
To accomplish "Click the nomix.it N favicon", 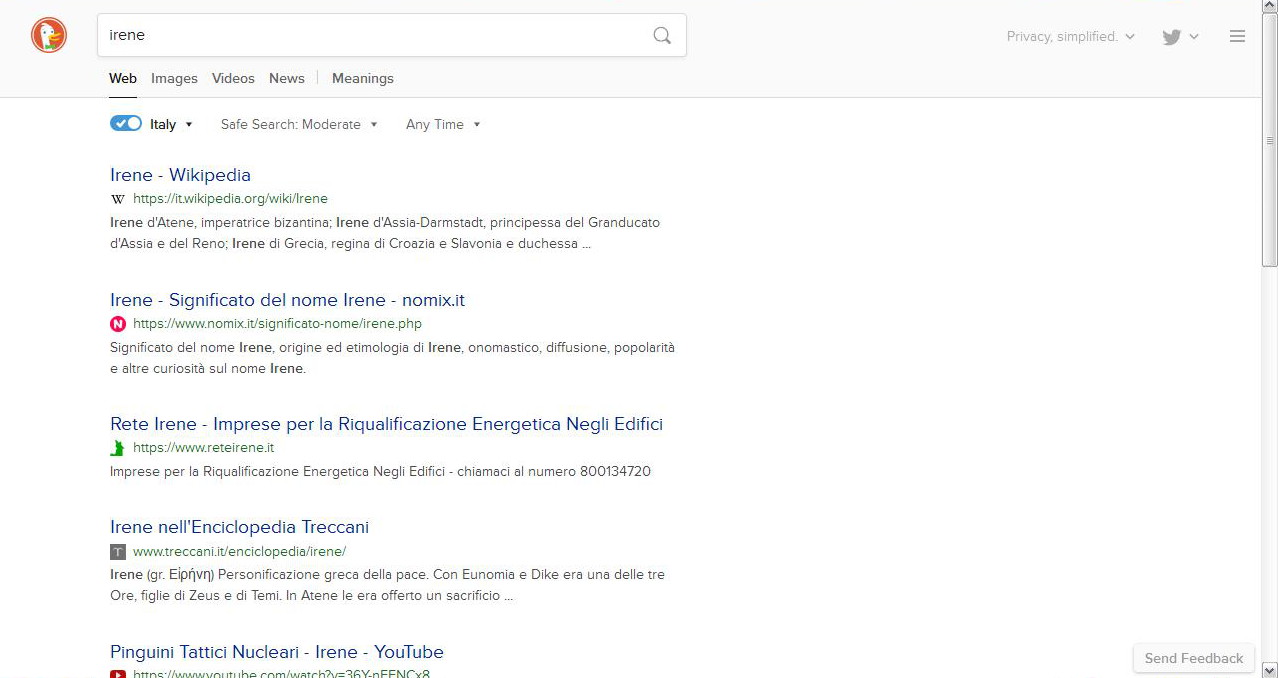I will click(118, 324).
